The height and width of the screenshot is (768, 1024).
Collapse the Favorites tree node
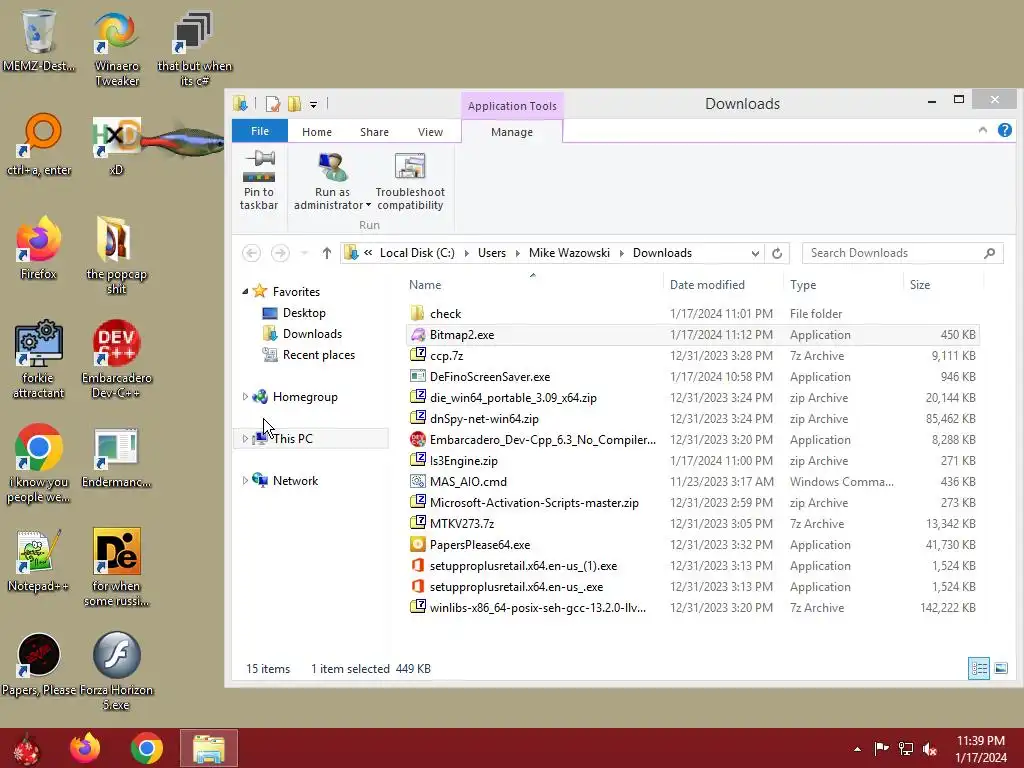tap(246, 291)
